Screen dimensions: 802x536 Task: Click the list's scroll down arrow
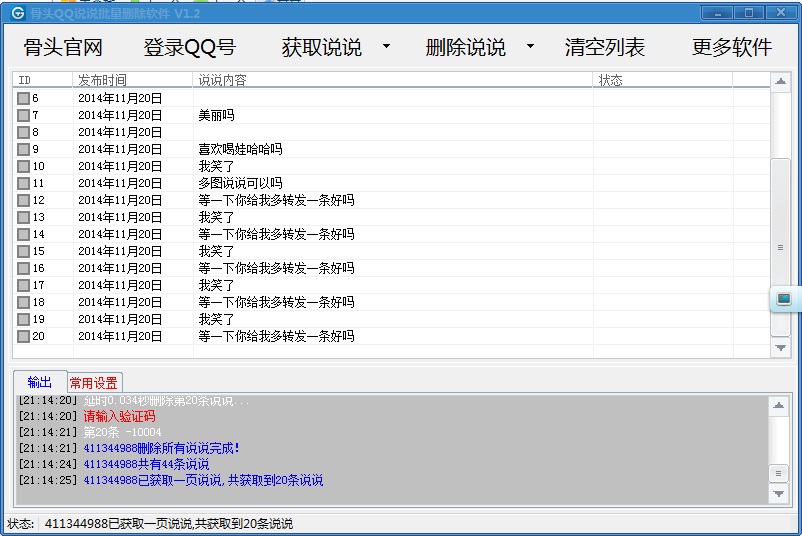[x=781, y=348]
